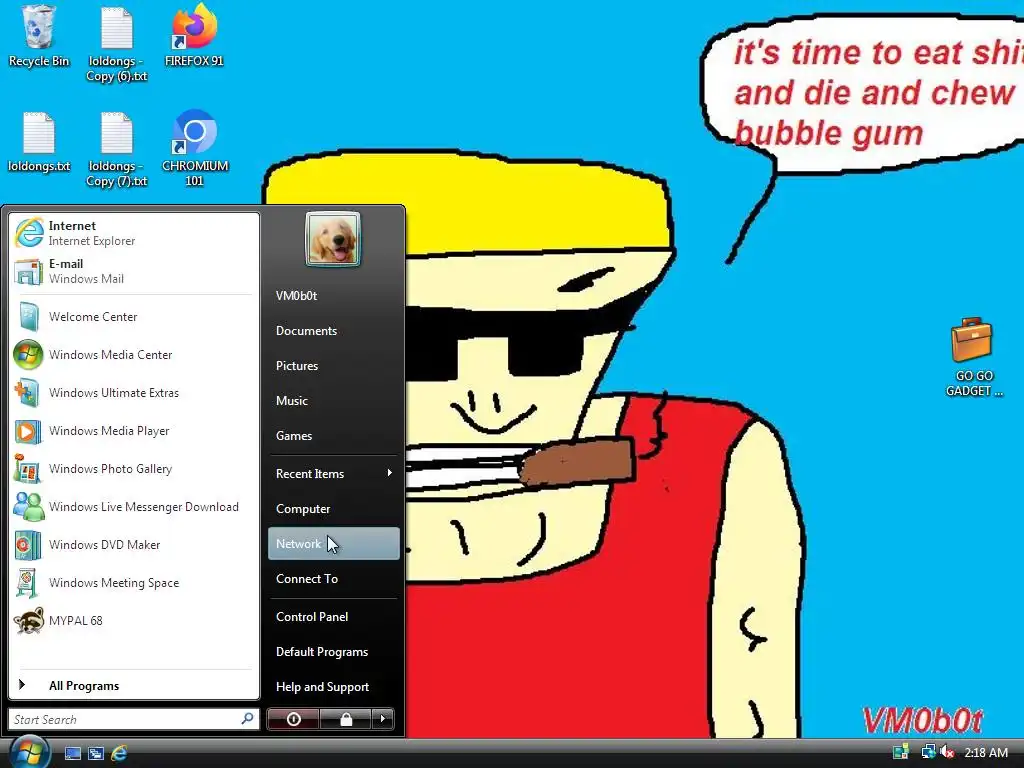The width and height of the screenshot is (1024, 768).
Task: Open shutdown options arrow menu
Action: click(383, 719)
